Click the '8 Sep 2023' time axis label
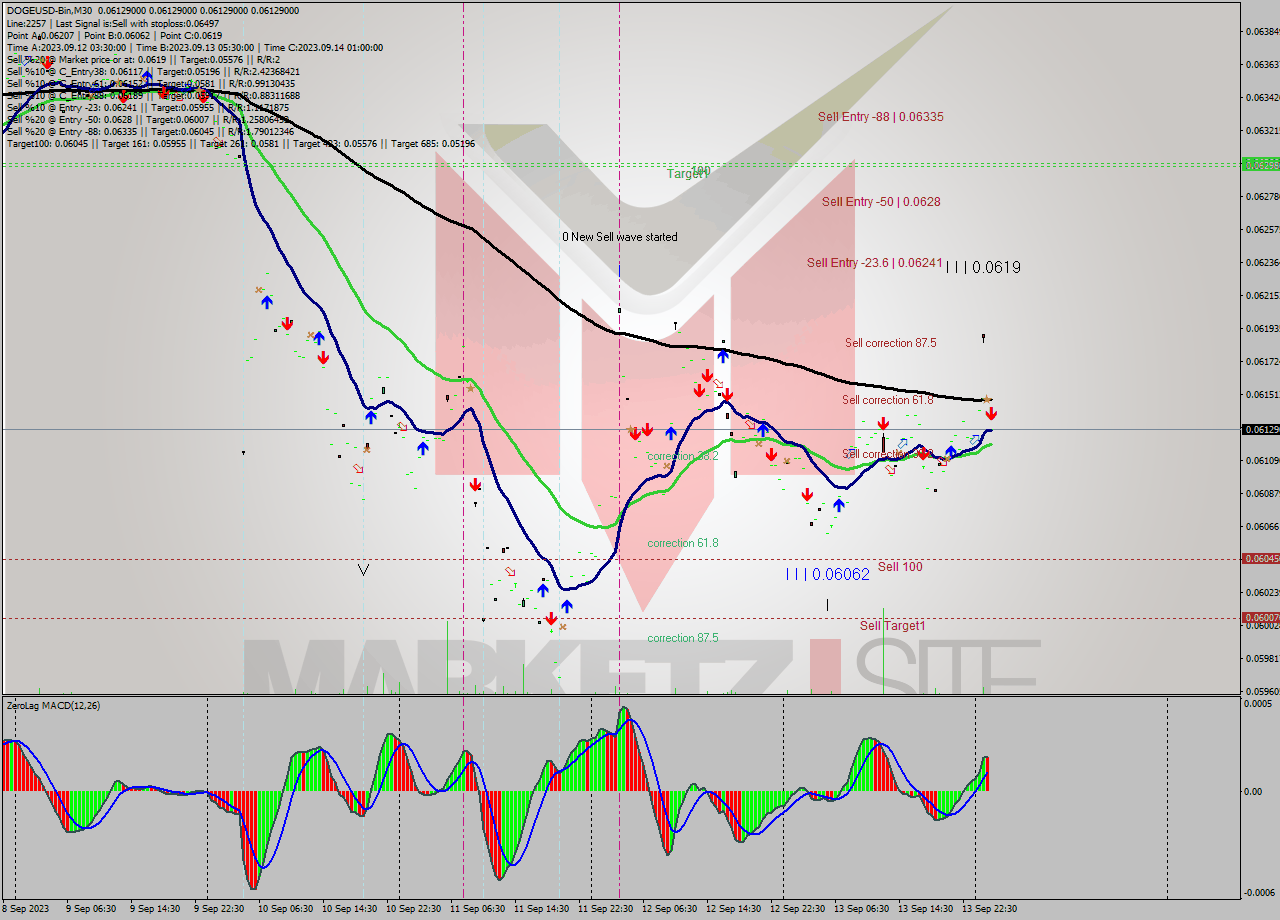Viewport: 1280px width, 920px height. click(x=25, y=909)
